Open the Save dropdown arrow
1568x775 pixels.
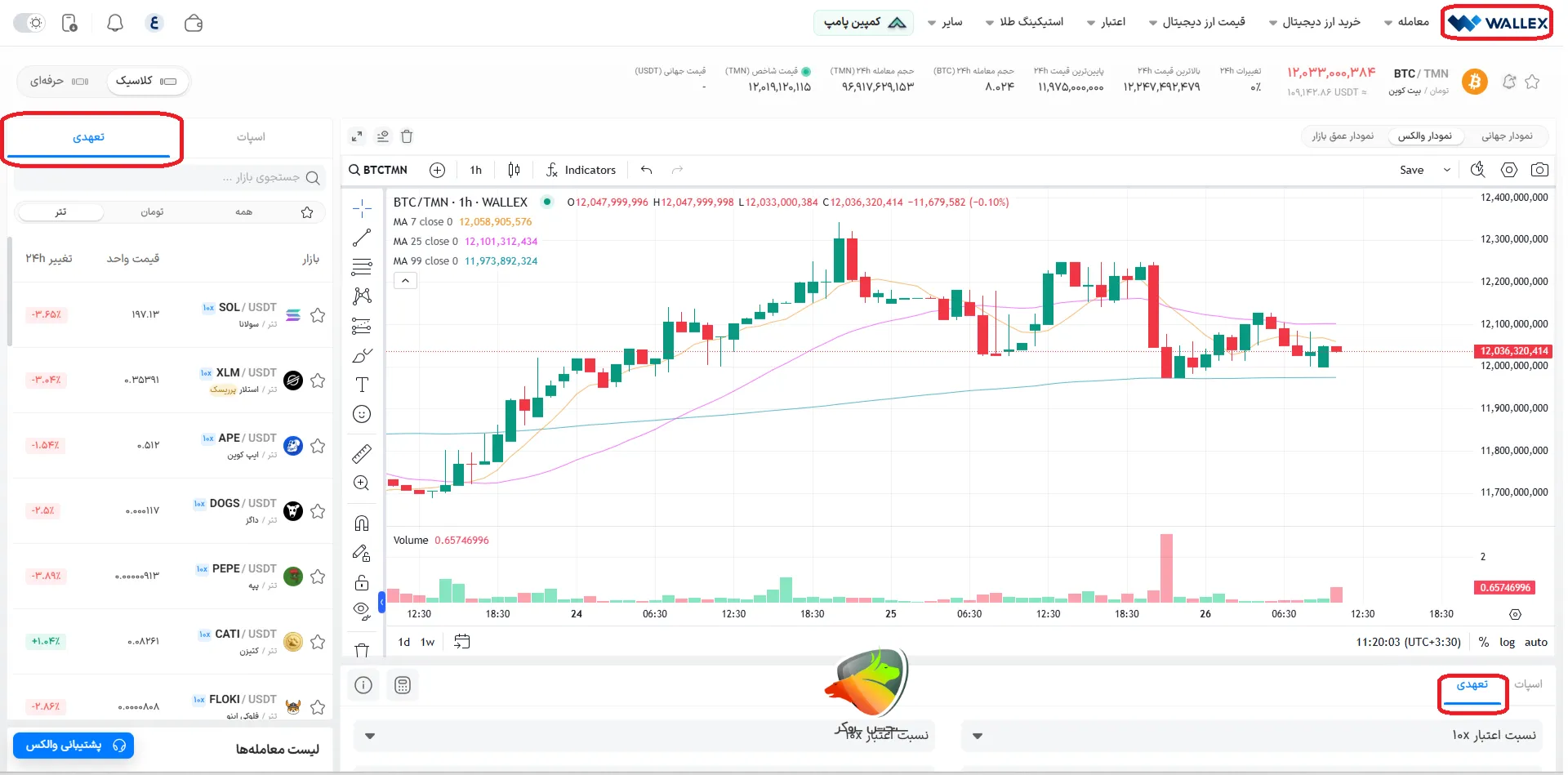1447,170
